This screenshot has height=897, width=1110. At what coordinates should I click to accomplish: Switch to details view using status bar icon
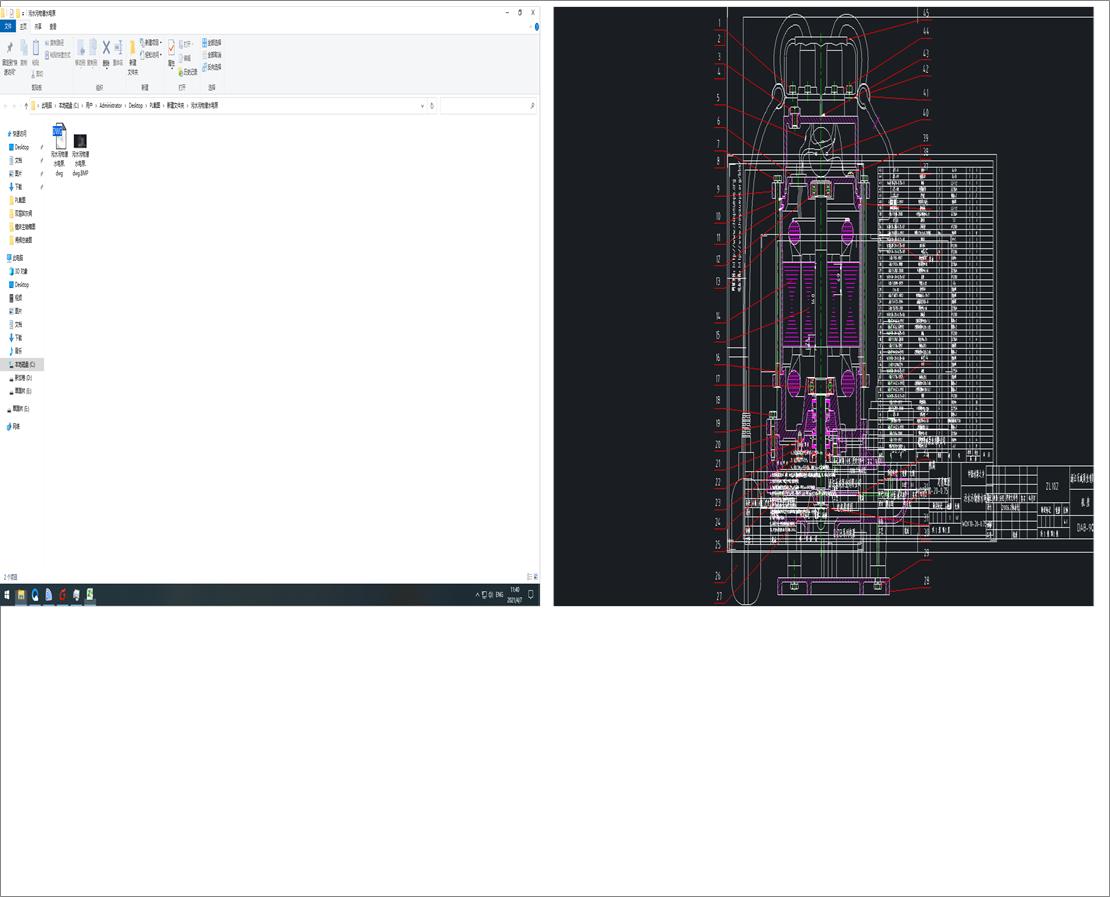pos(529,577)
